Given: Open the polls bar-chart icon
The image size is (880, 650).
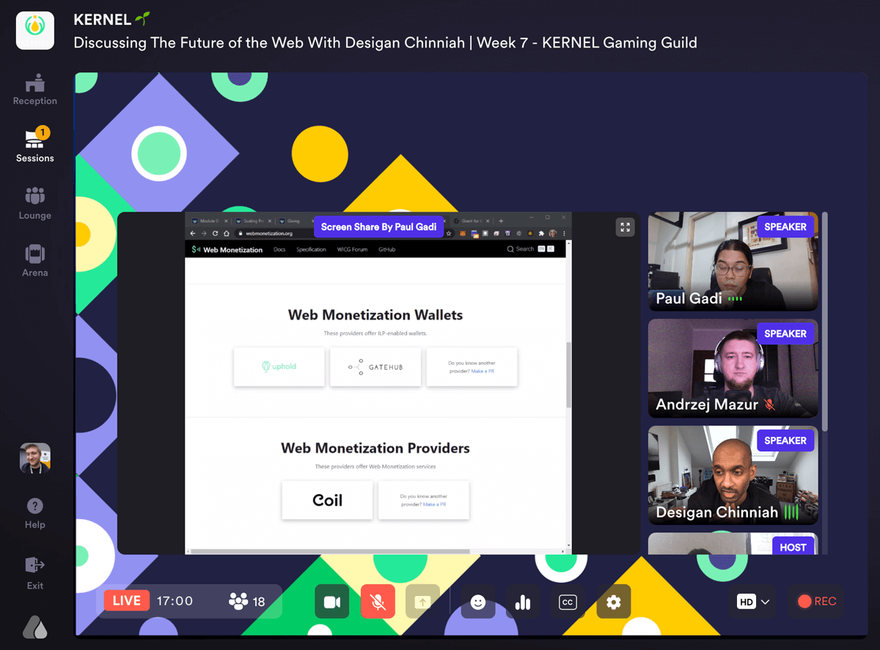Looking at the screenshot, I should click(522, 602).
